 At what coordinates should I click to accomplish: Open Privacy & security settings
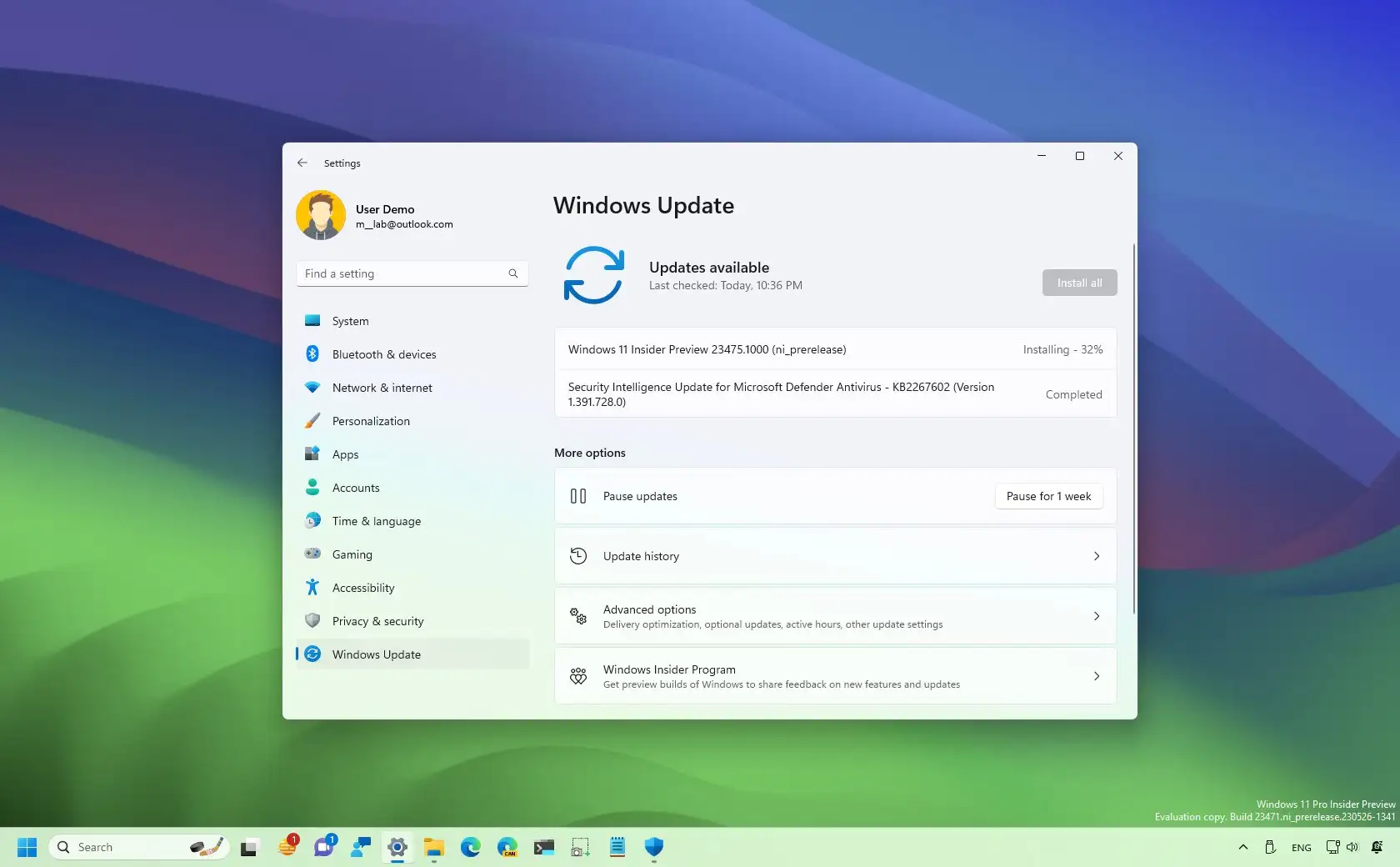377,621
